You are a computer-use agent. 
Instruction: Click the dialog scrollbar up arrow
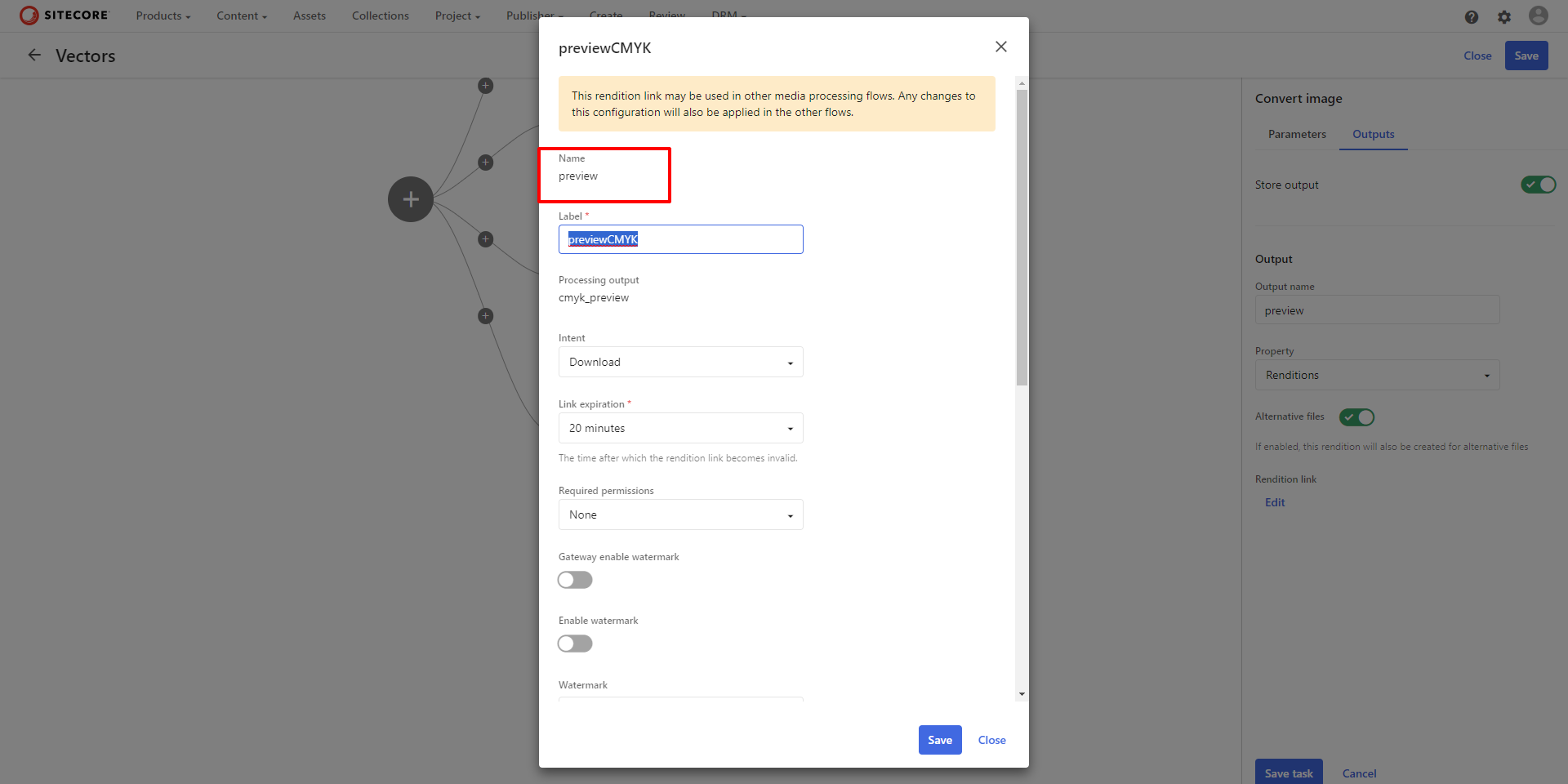coord(1022,83)
